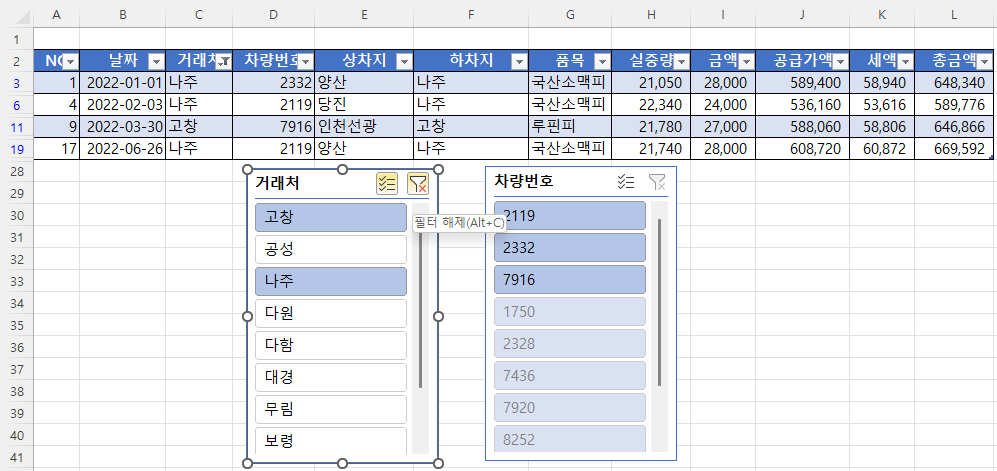Toggle multi-select in 차량번호 slicer

click(626, 182)
